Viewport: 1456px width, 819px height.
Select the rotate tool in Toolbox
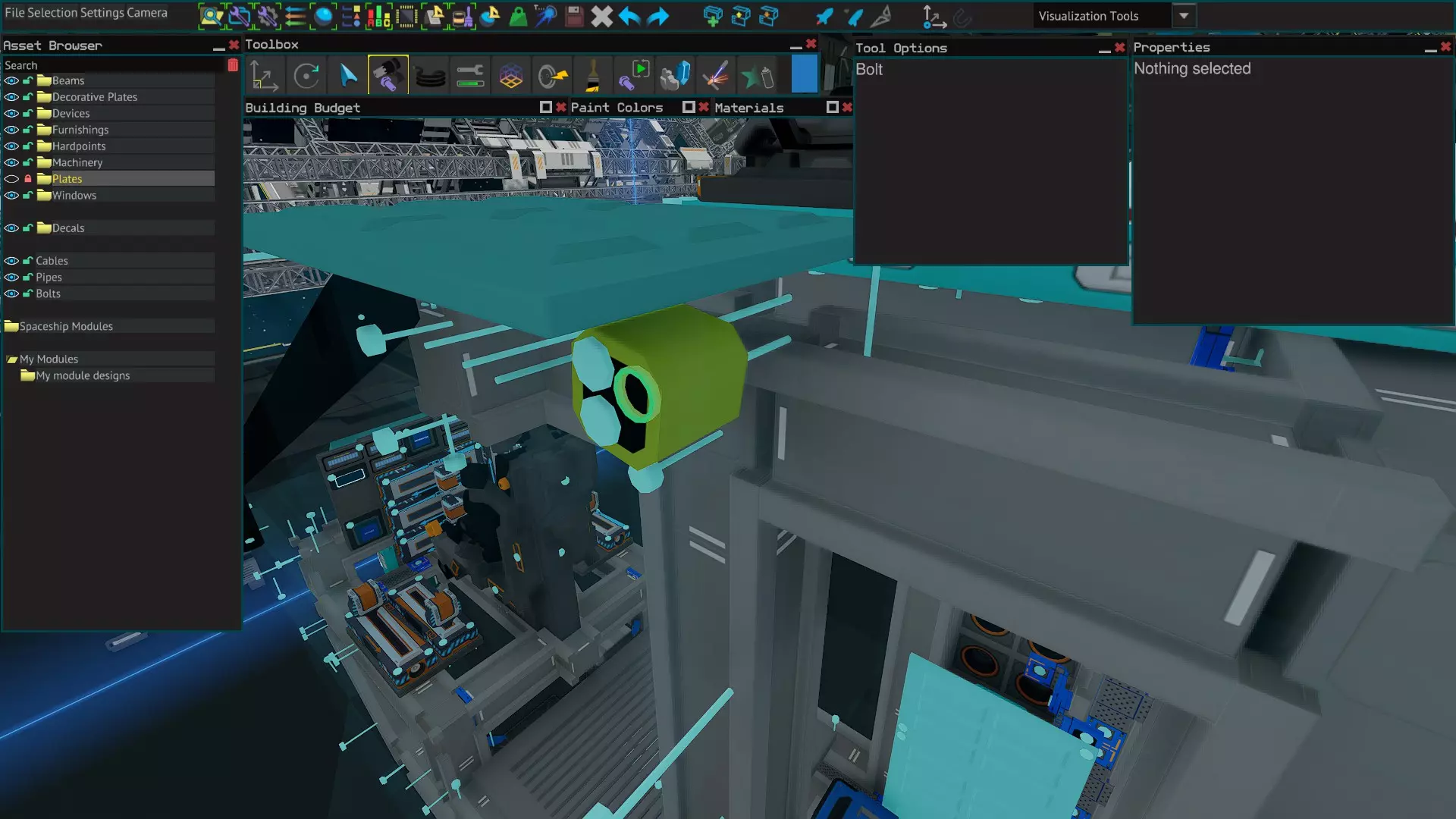coord(306,76)
